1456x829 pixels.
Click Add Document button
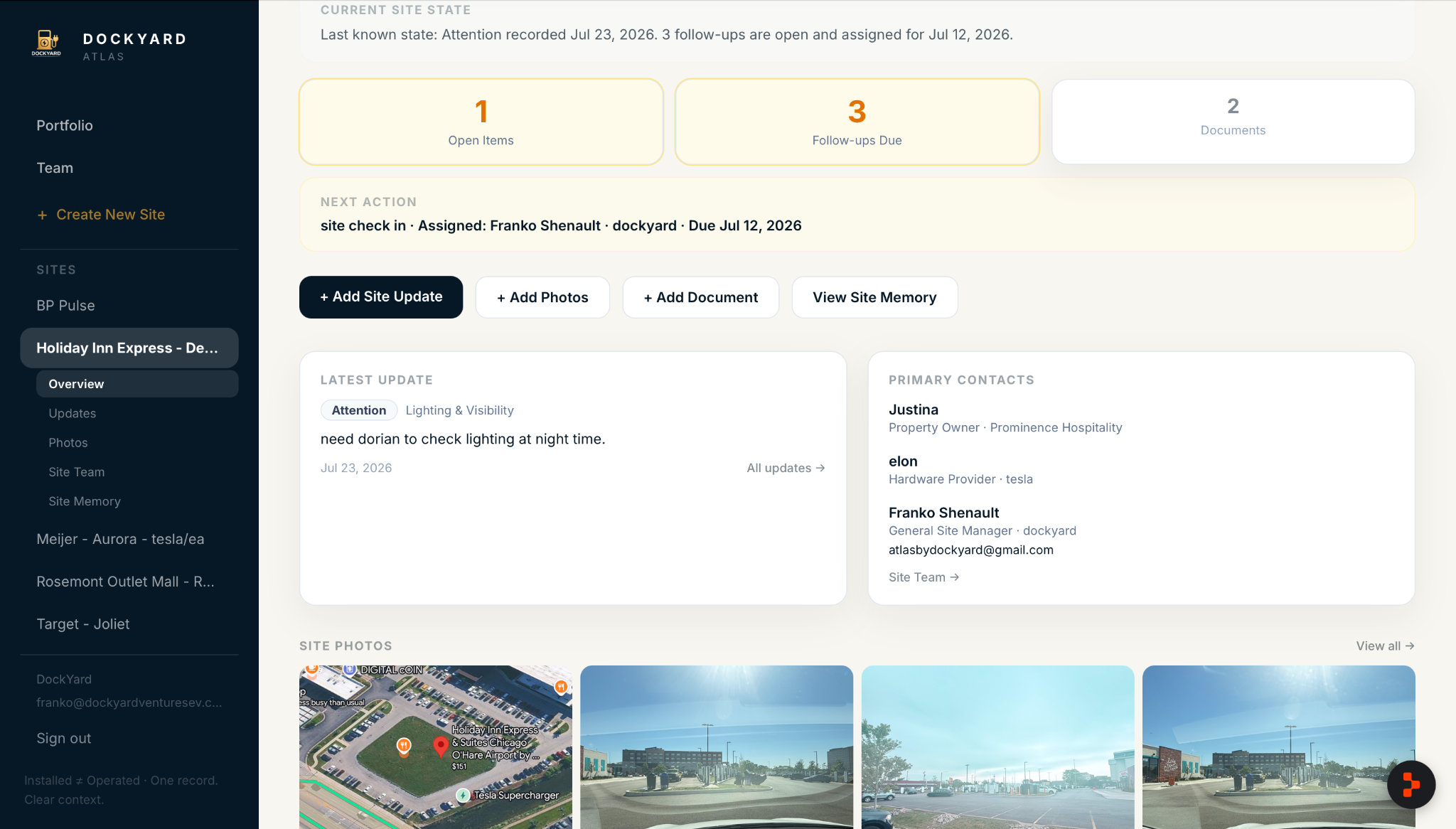(701, 297)
